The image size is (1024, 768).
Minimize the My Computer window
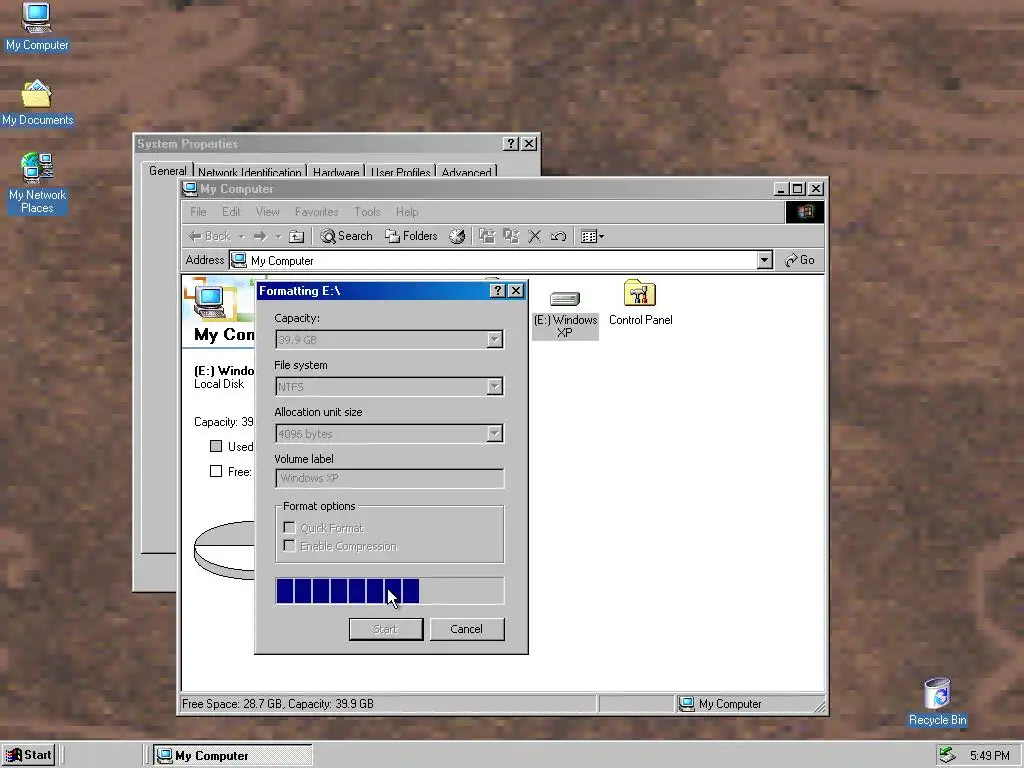[x=781, y=189]
